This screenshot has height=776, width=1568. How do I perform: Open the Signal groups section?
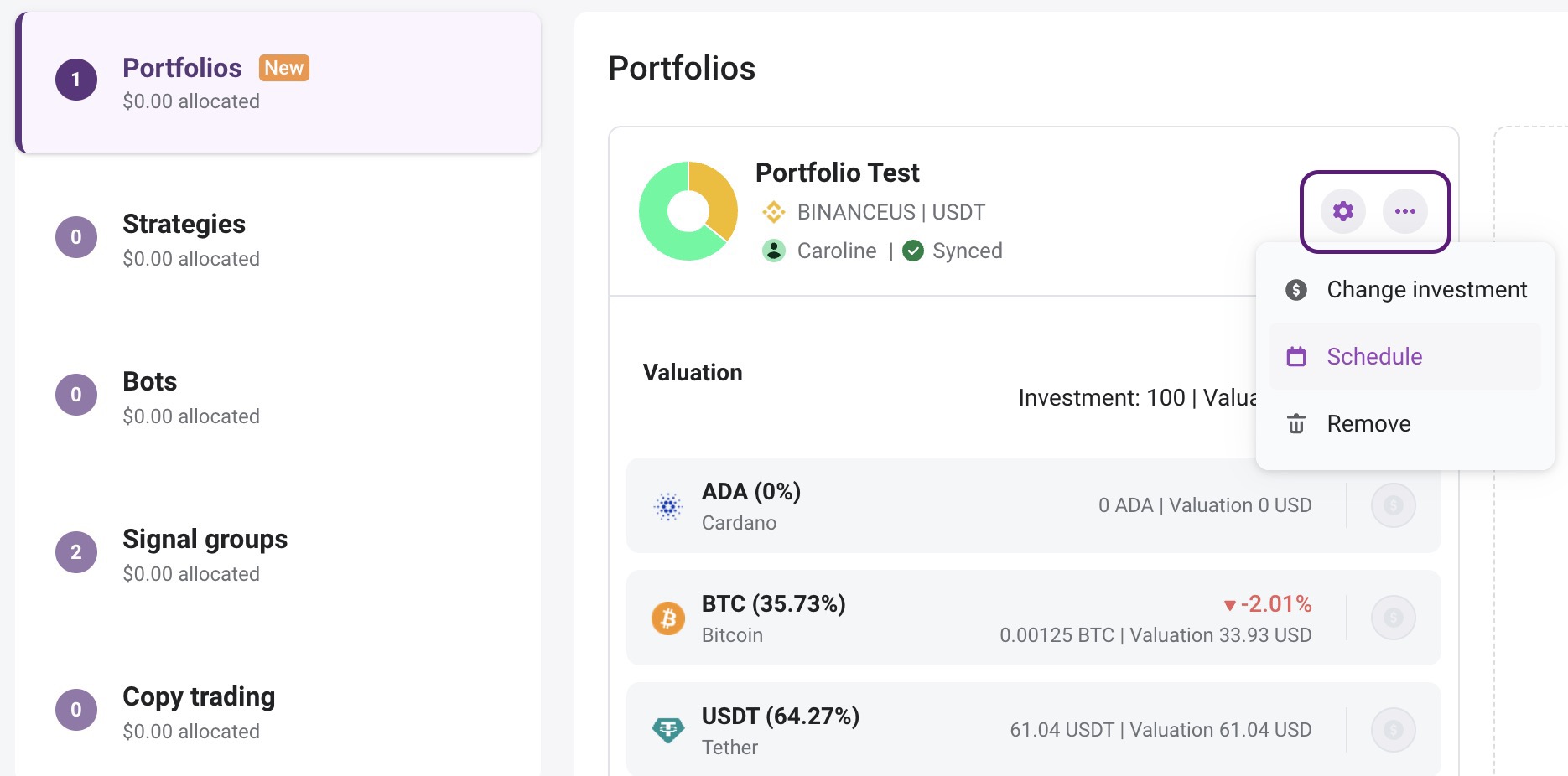[205, 539]
